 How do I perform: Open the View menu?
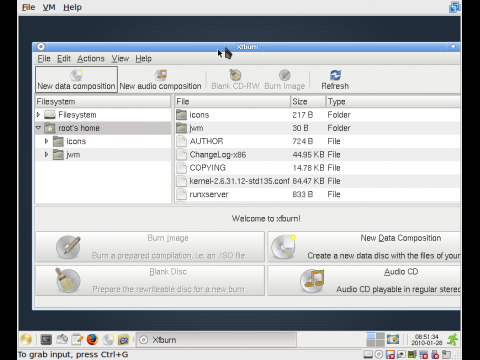[120, 59]
